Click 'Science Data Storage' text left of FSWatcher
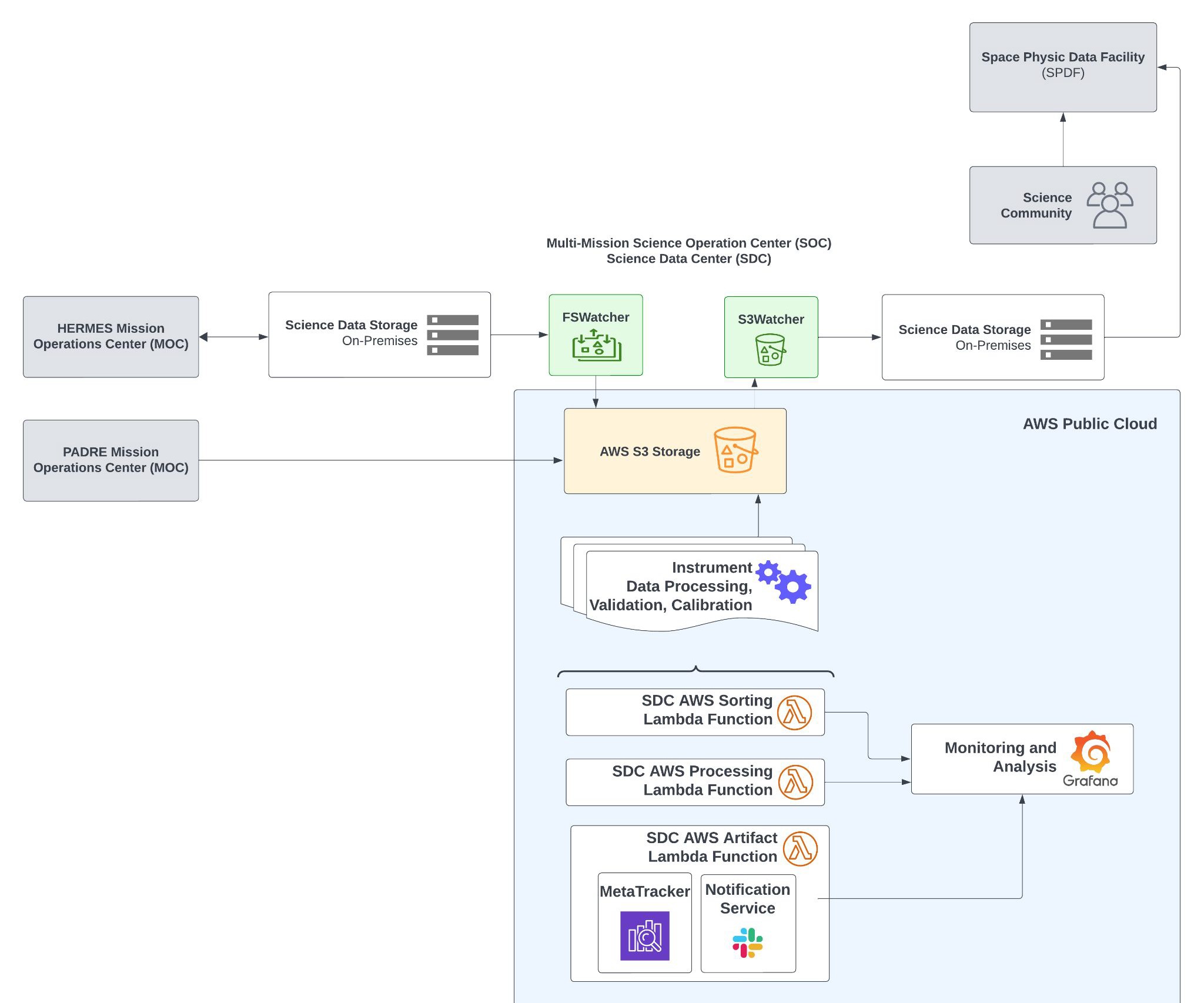 point(351,325)
